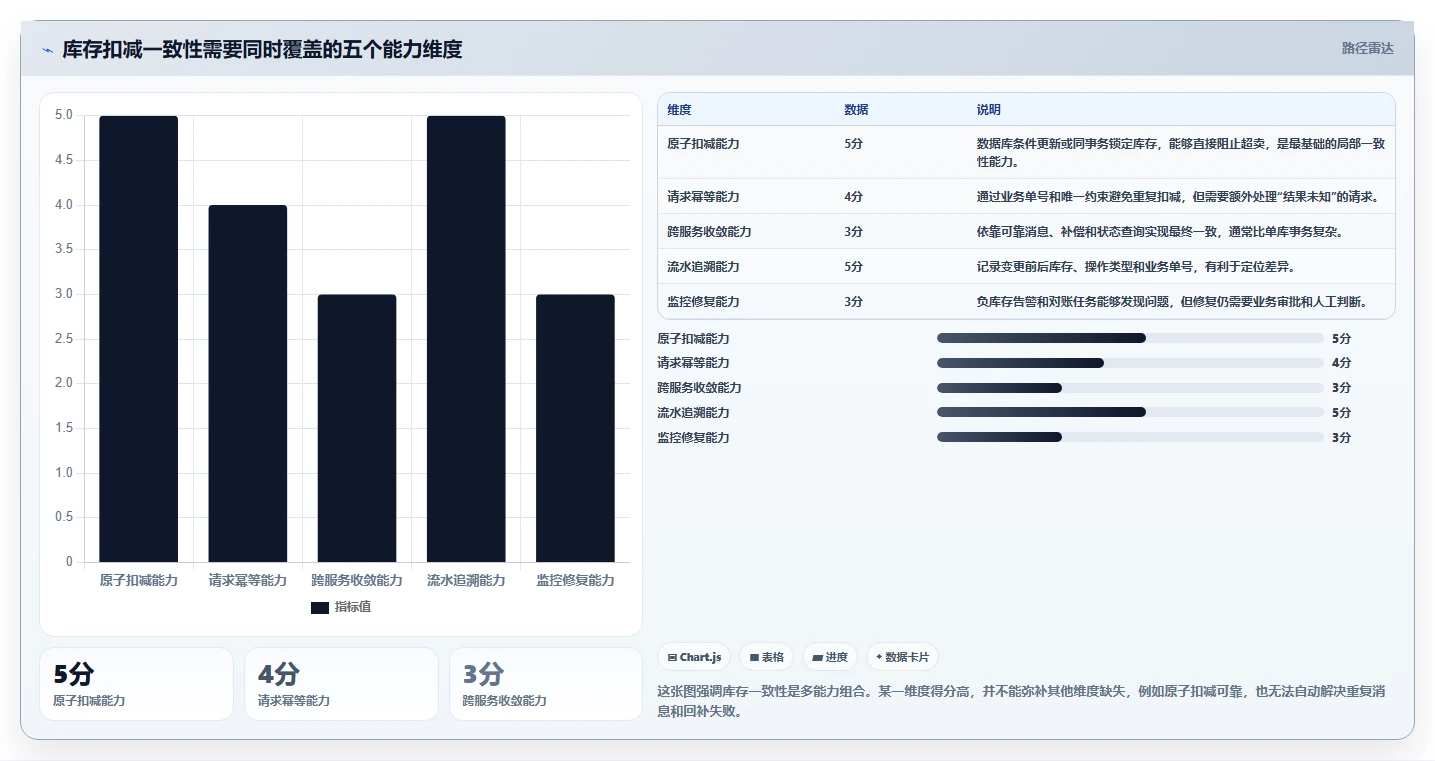Click the 路径雷达 label in header

(1367, 48)
